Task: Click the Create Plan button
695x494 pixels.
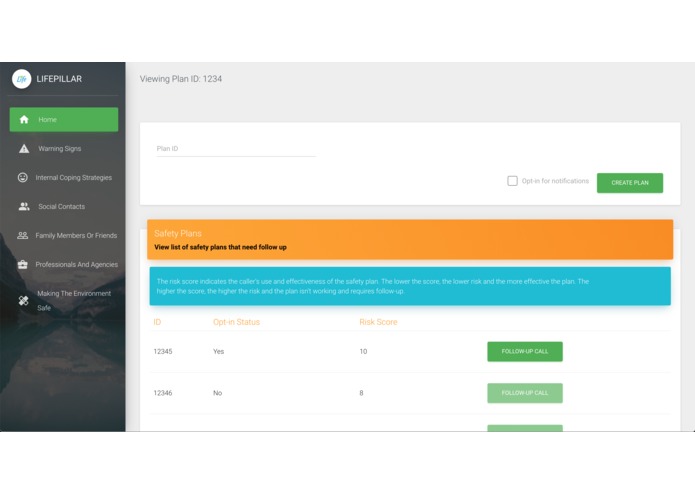Action: (x=630, y=183)
